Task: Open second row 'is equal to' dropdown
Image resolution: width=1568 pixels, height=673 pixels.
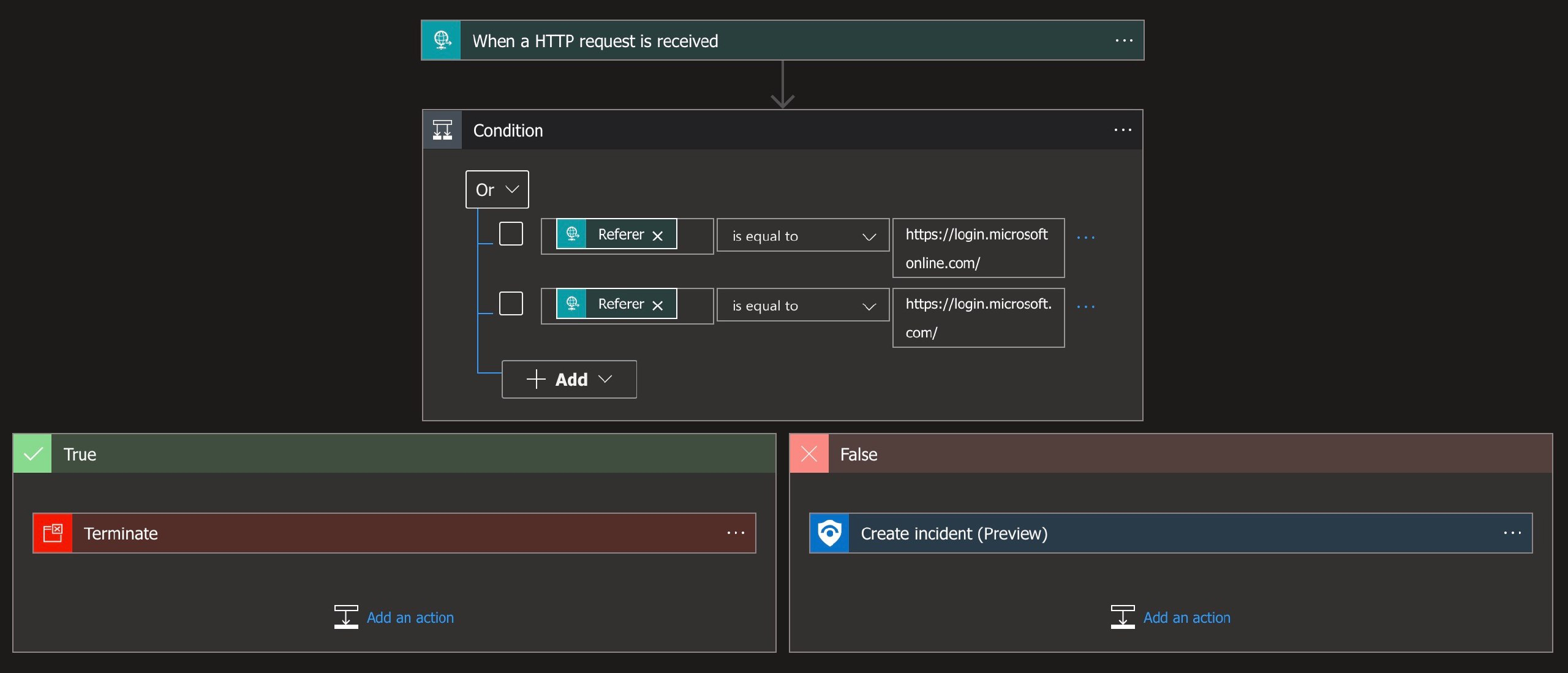Action: click(802, 306)
